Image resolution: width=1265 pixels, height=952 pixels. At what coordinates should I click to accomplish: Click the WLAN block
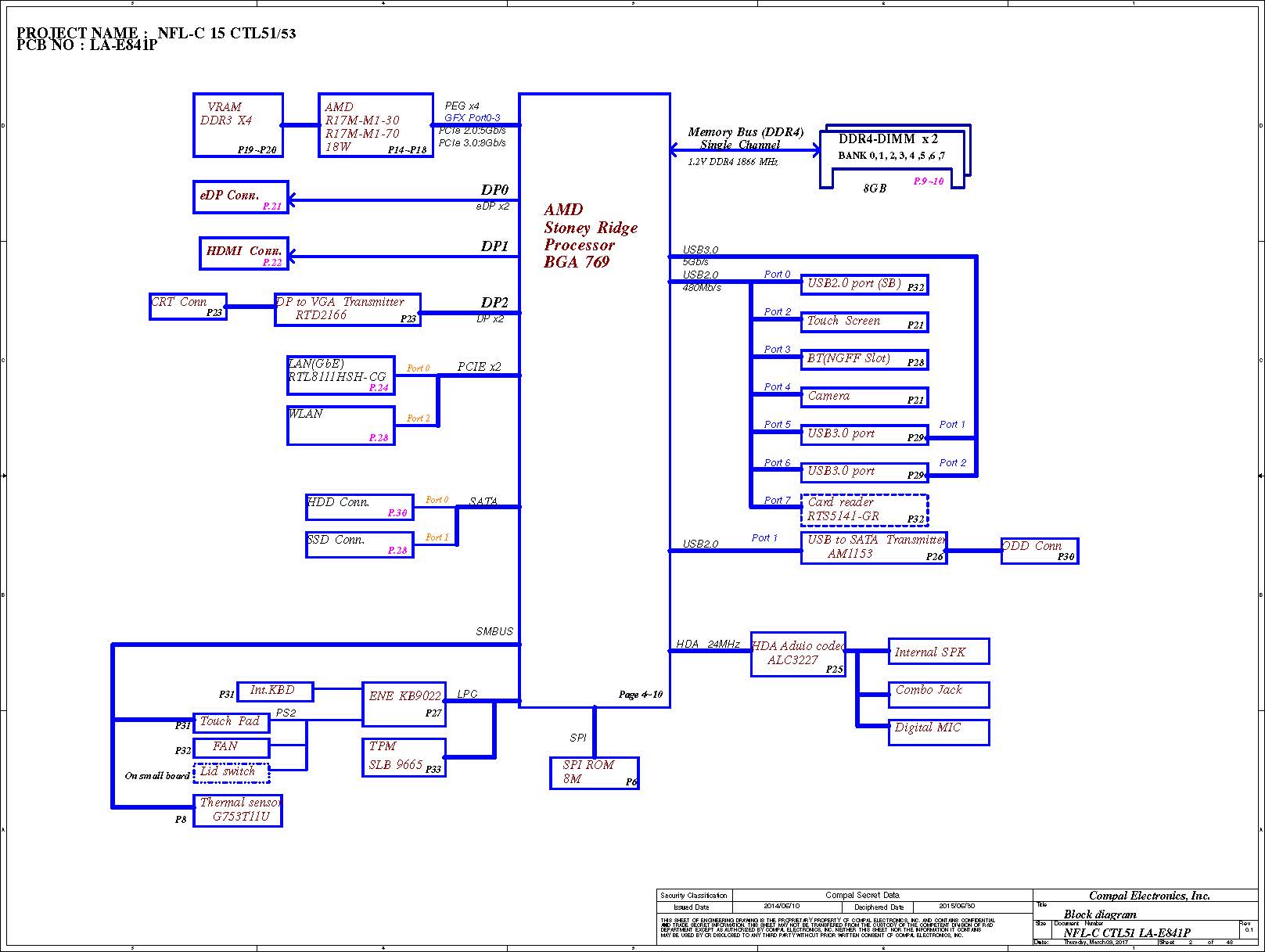[x=340, y=426]
